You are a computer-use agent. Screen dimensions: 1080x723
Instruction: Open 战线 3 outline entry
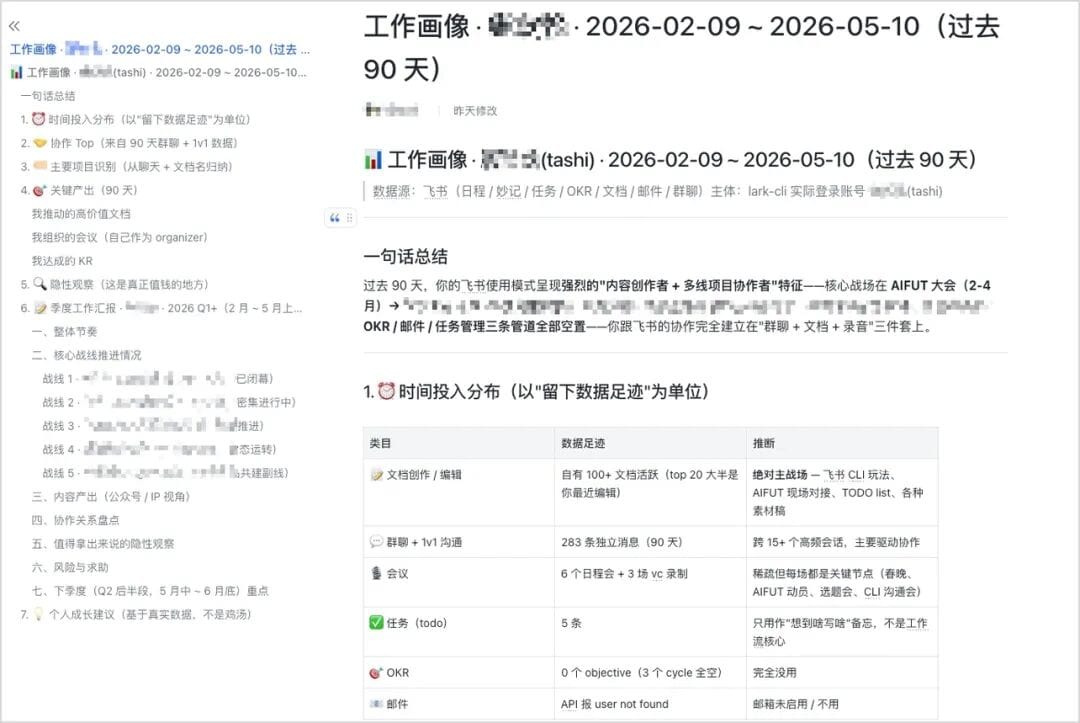click(154, 426)
